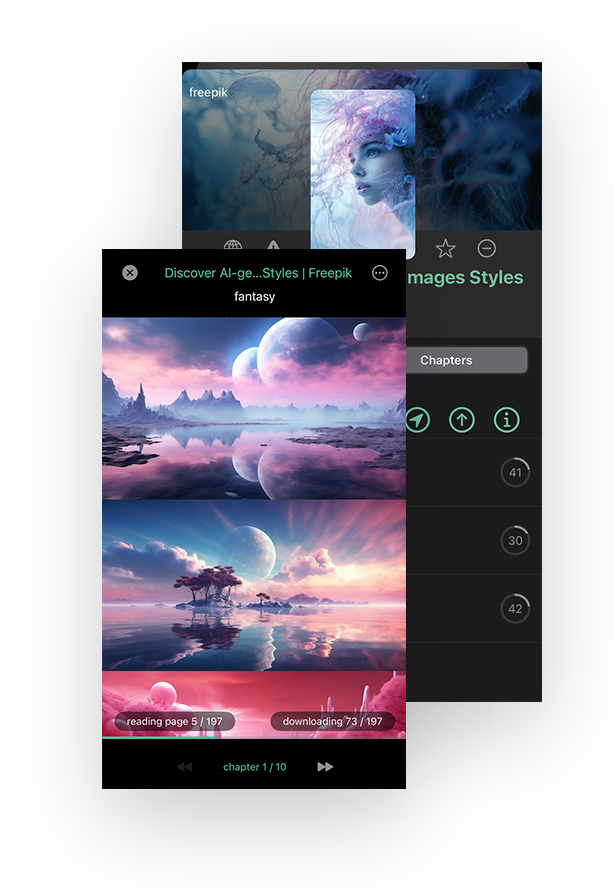Open chapter list from 'chapter 1 / 10' label
The height and width of the screenshot is (888, 614).
254,767
